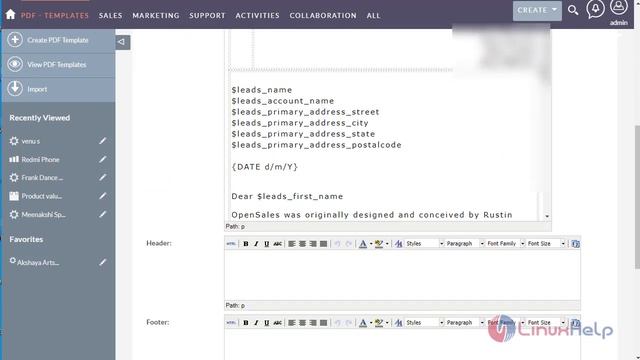Image resolution: width=640 pixels, height=360 pixels.
Task: Open HTML source in Footer toolbar
Action: point(231,323)
